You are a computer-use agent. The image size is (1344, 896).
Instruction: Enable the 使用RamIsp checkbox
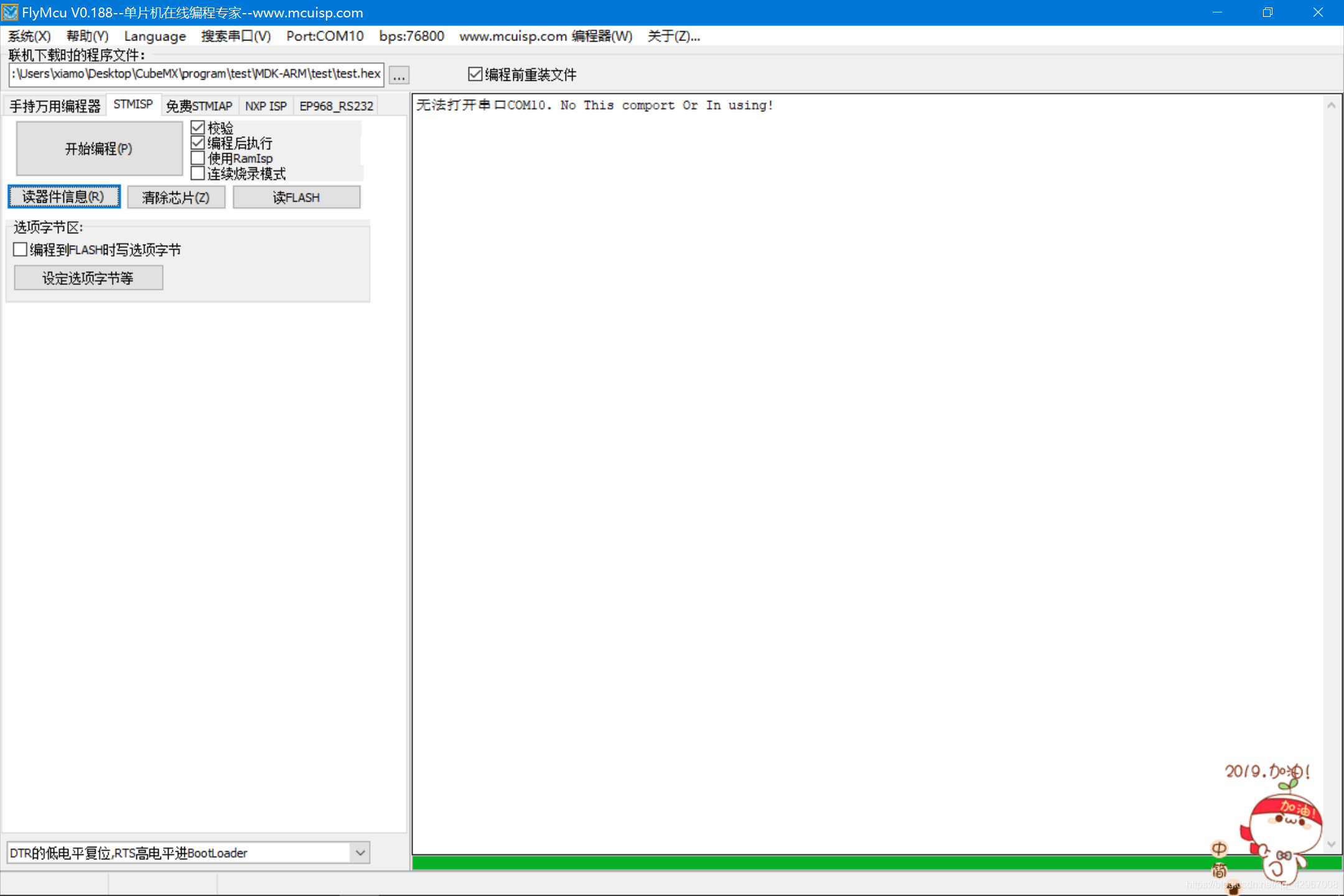[198, 158]
